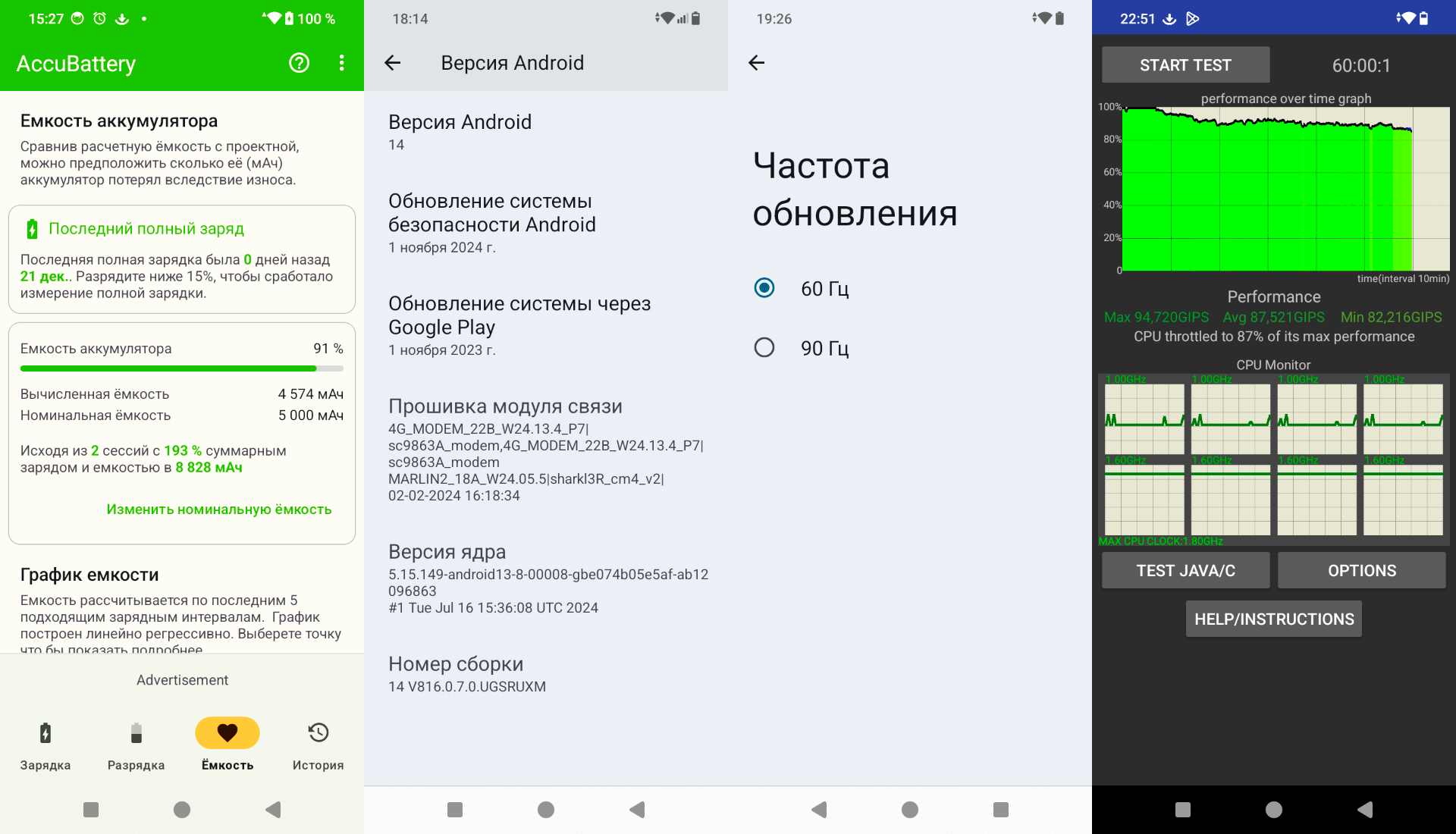The image size is (1456, 834).
Task: Select the 60 Гц radio button
Action: [x=764, y=288]
